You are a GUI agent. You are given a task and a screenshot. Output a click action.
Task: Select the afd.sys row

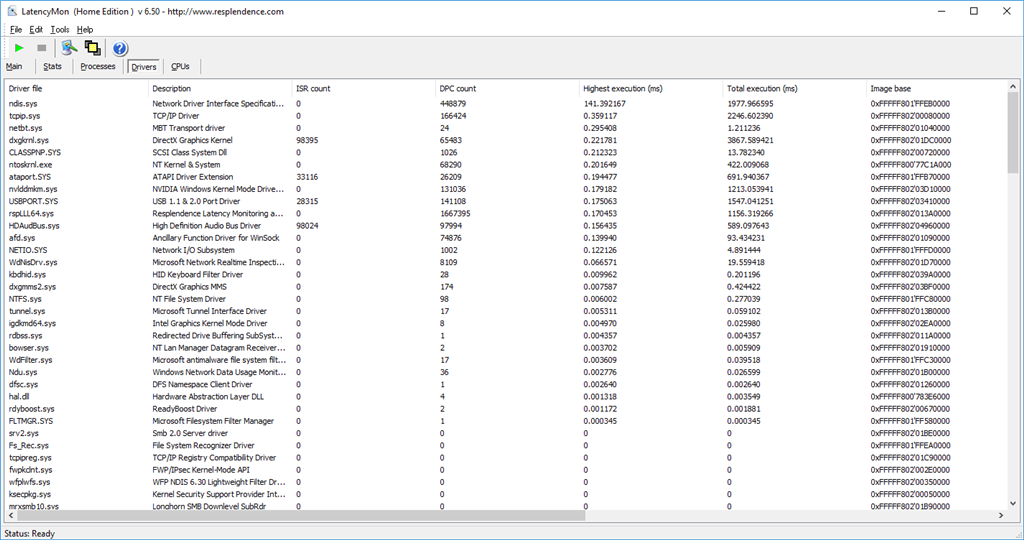506,238
